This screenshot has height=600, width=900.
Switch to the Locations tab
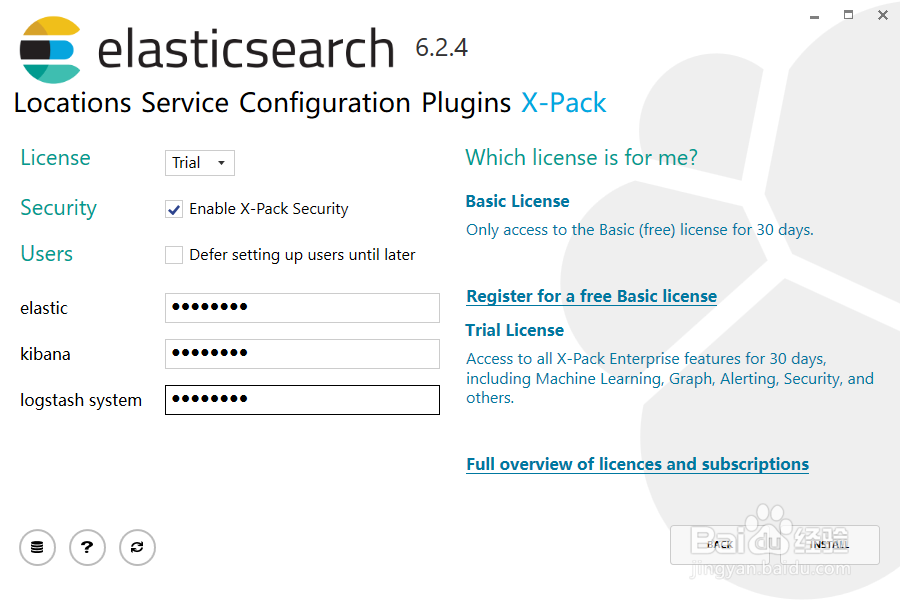point(74,102)
